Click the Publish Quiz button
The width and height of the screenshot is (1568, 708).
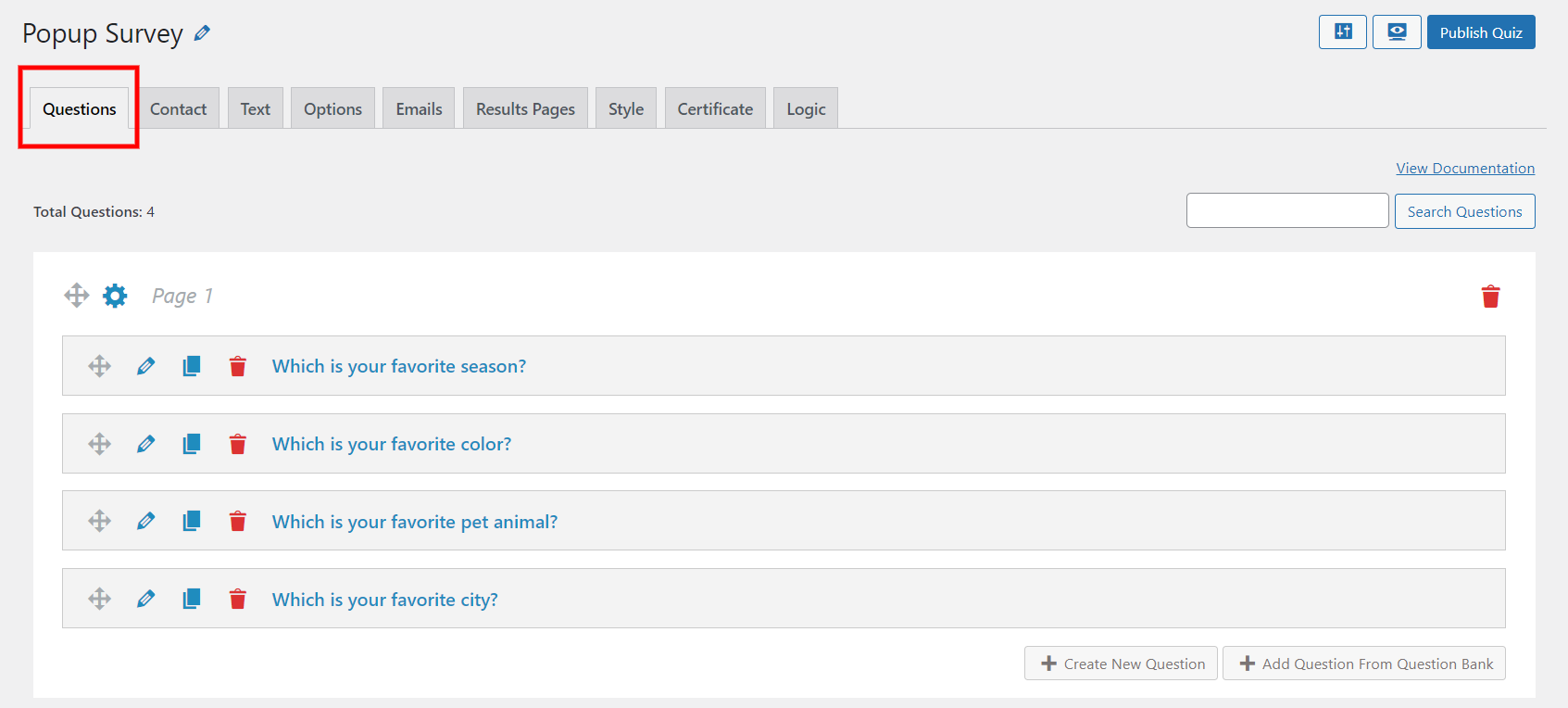click(1481, 32)
